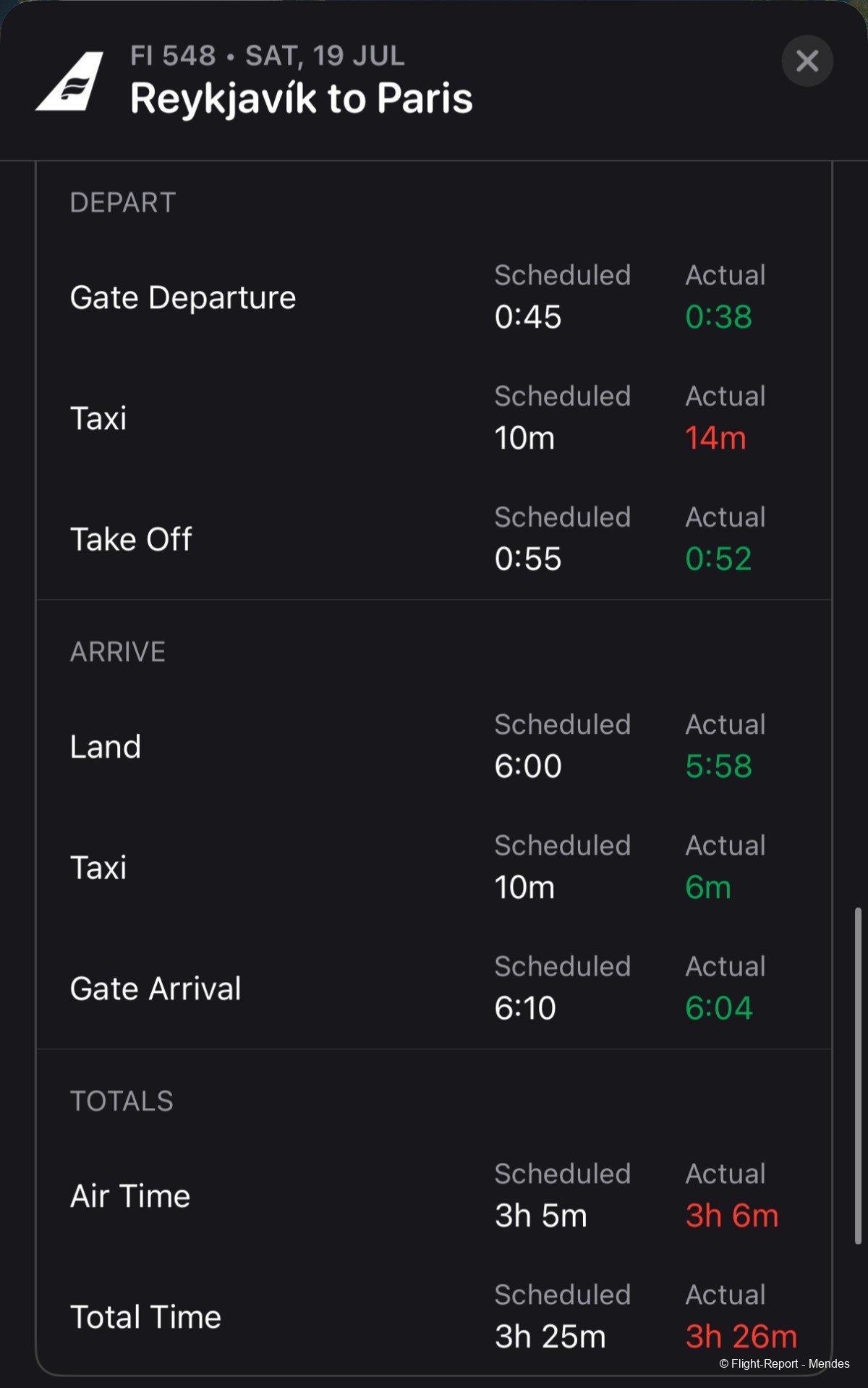This screenshot has height=1388, width=868.
Task: Click the actual departure taxi 14m value
Action: pos(715,438)
